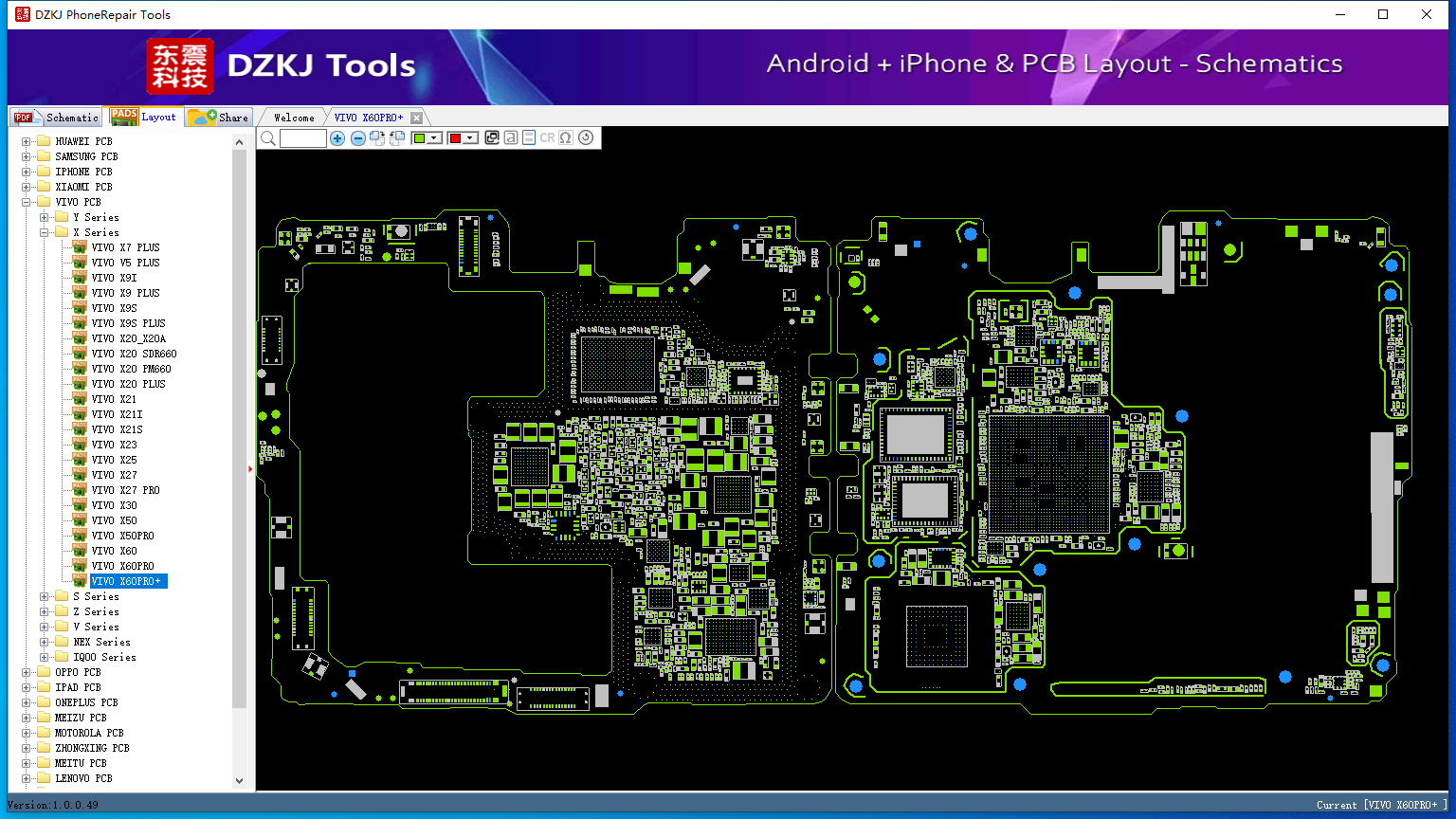Open the VIVO V5 PLUS layout

click(126, 263)
